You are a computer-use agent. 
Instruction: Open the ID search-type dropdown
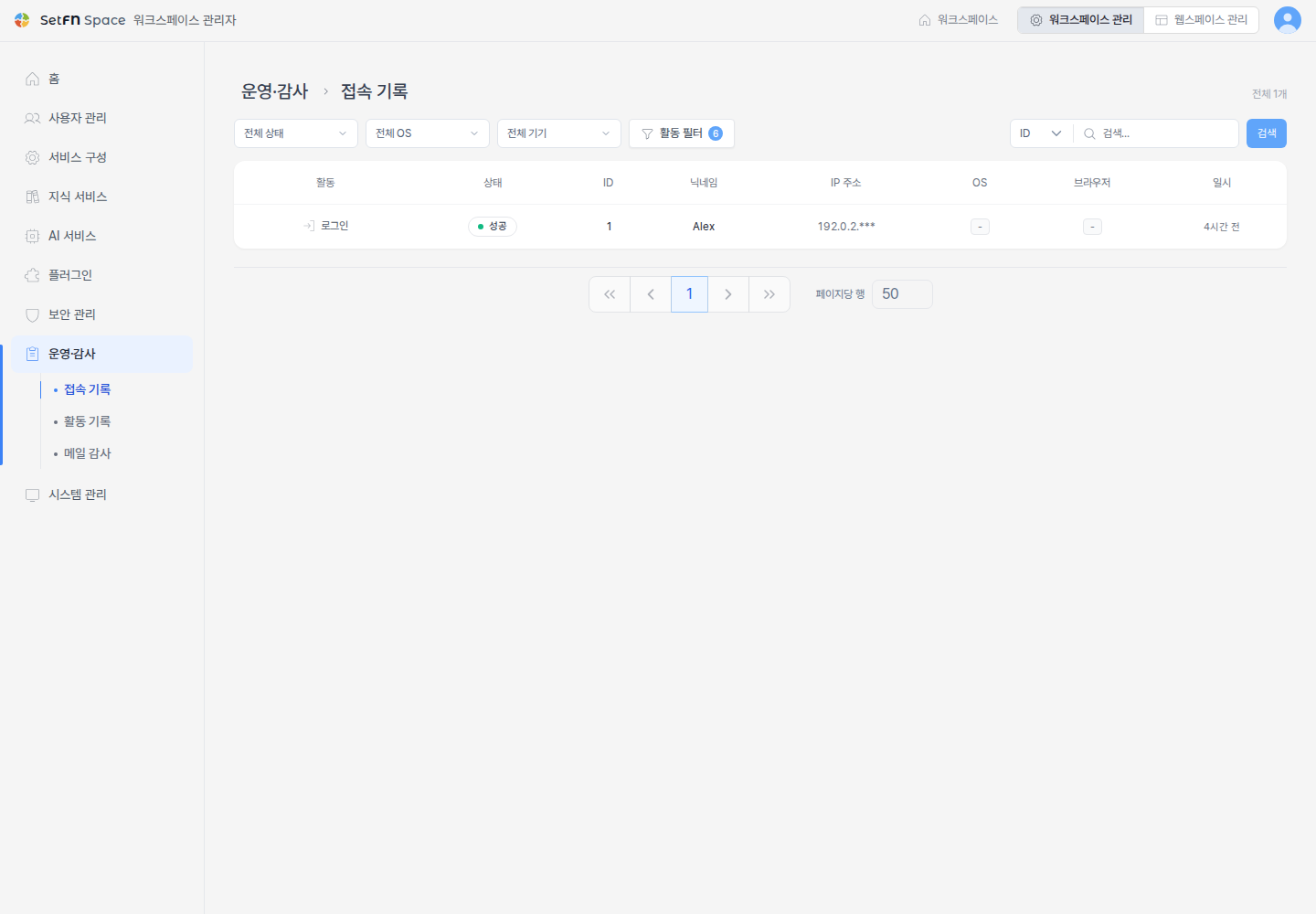[x=1042, y=133]
